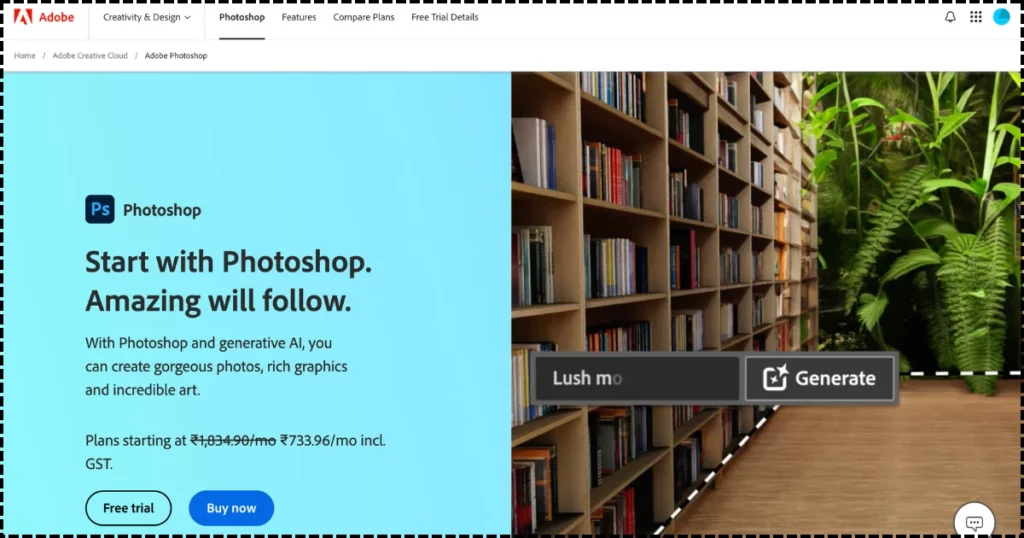This screenshot has height=538, width=1024.
Task: Click the Photoshop Ps app icon
Action: point(100,210)
